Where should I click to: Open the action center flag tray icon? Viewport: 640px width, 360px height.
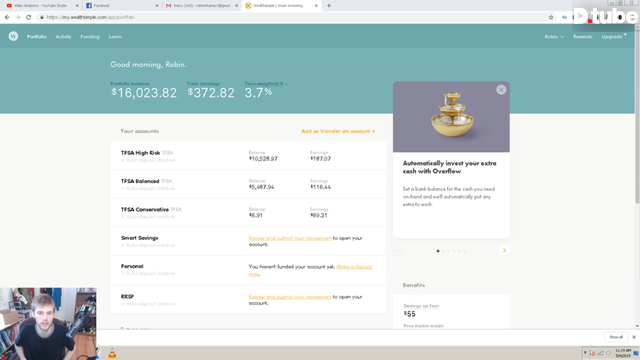(x=592, y=353)
